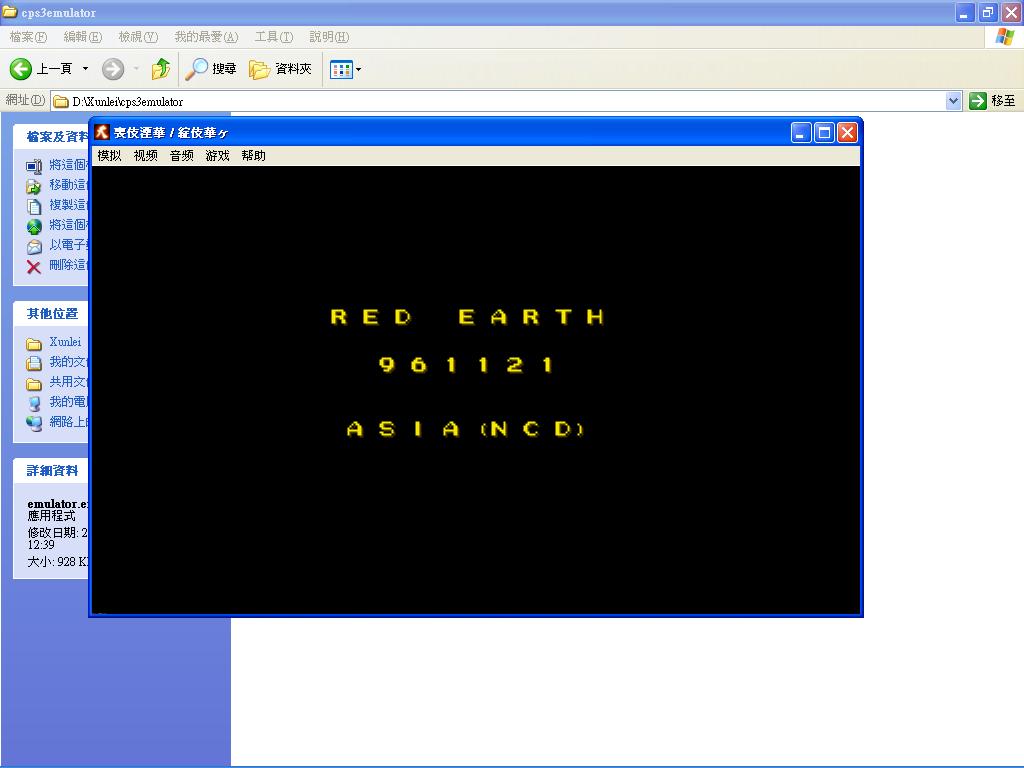Maximize the emulator window

tap(824, 132)
